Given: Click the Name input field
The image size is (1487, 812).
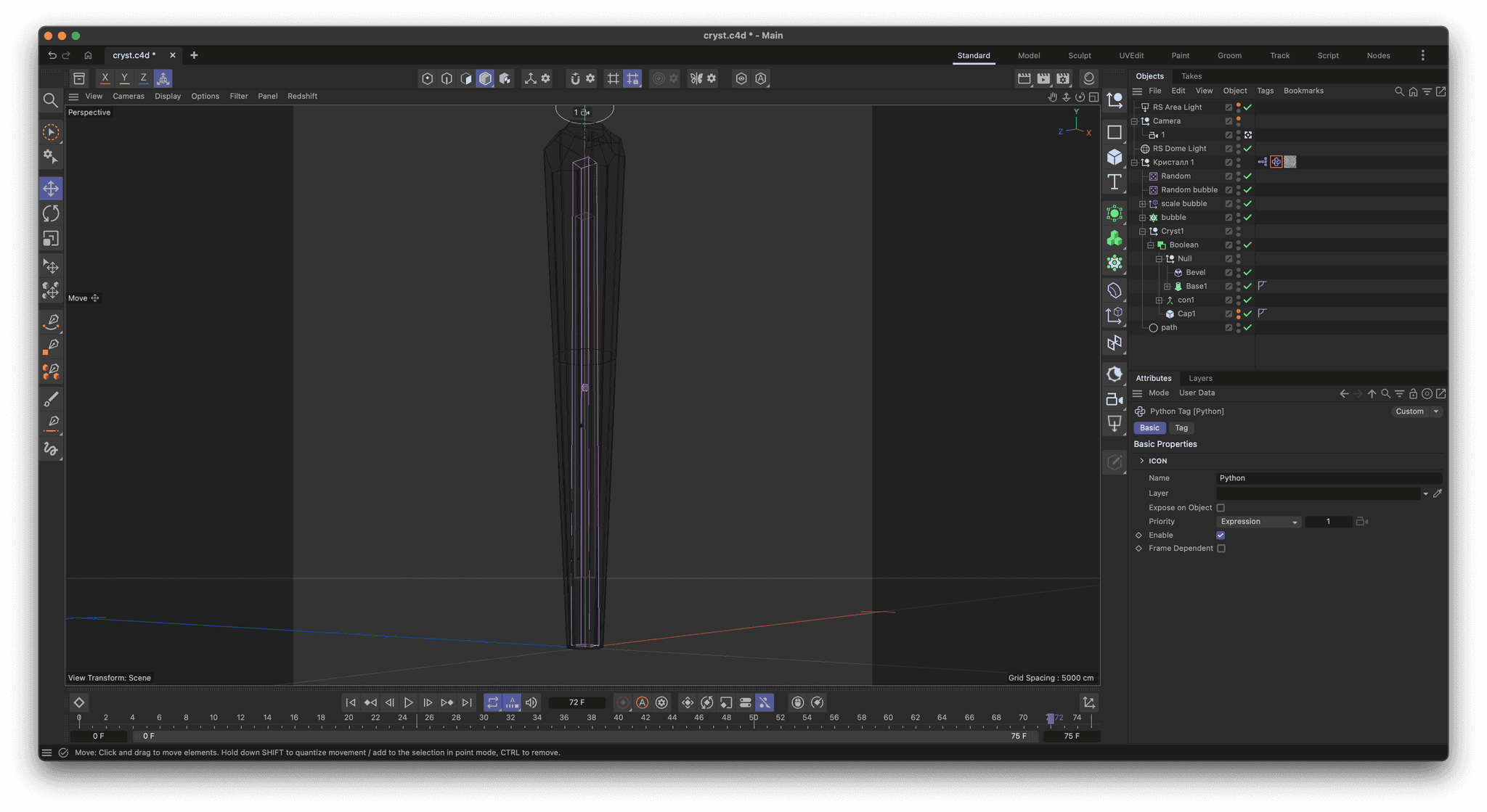Looking at the screenshot, I should 1328,478.
